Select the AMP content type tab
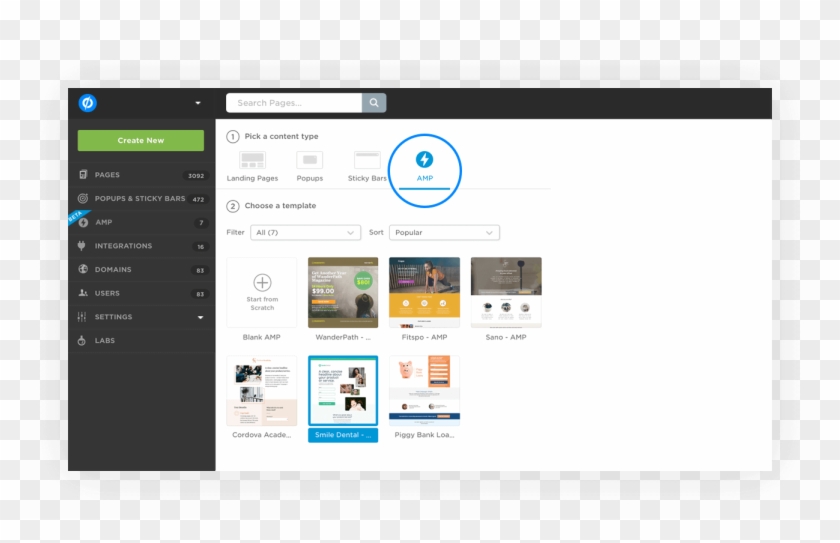Viewport: 840px width, 543px height. pyautogui.click(x=424, y=168)
